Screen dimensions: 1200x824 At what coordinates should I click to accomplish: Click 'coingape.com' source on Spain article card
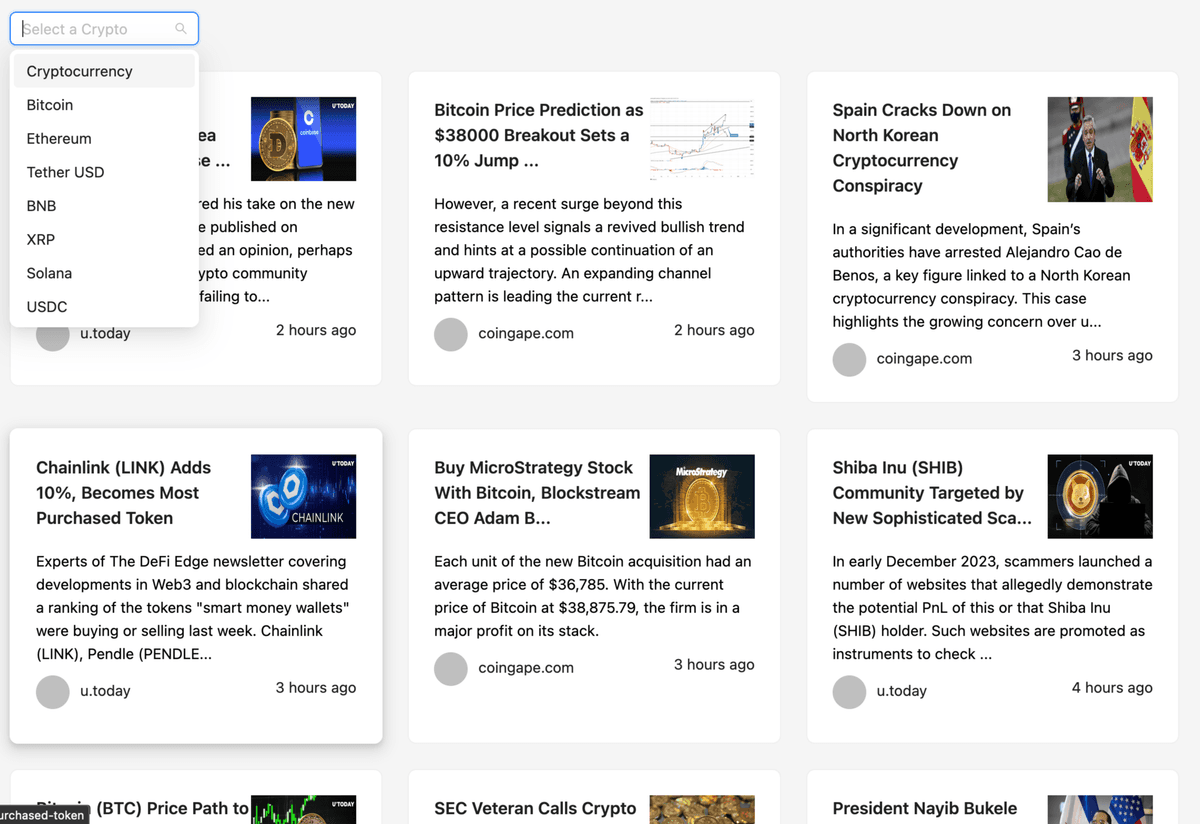pyautogui.click(x=924, y=359)
